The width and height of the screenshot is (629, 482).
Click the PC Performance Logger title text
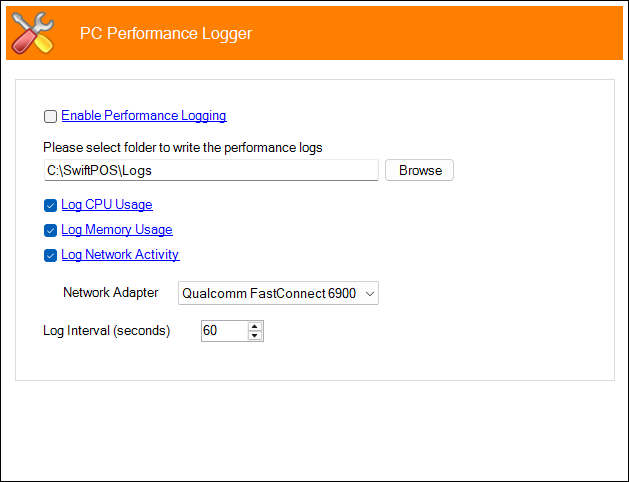pos(166,33)
